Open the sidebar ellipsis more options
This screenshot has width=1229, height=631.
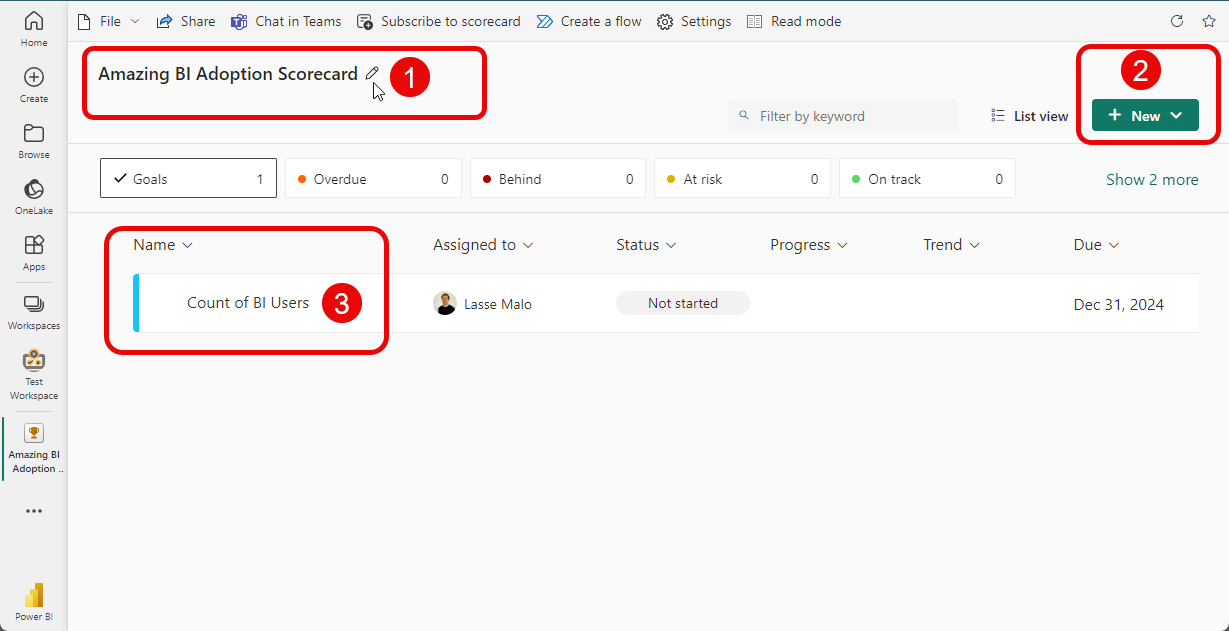point(34,511)
